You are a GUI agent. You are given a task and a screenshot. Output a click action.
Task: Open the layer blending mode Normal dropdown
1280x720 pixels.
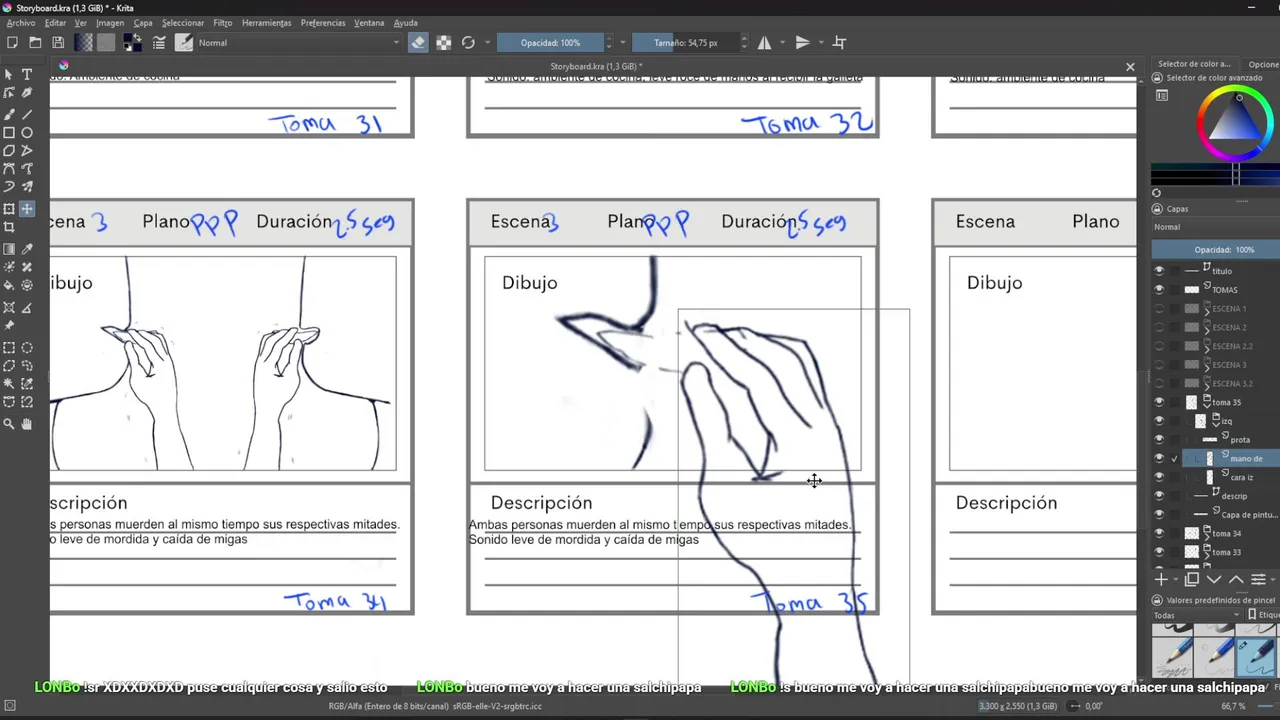tap(1215, 227)
